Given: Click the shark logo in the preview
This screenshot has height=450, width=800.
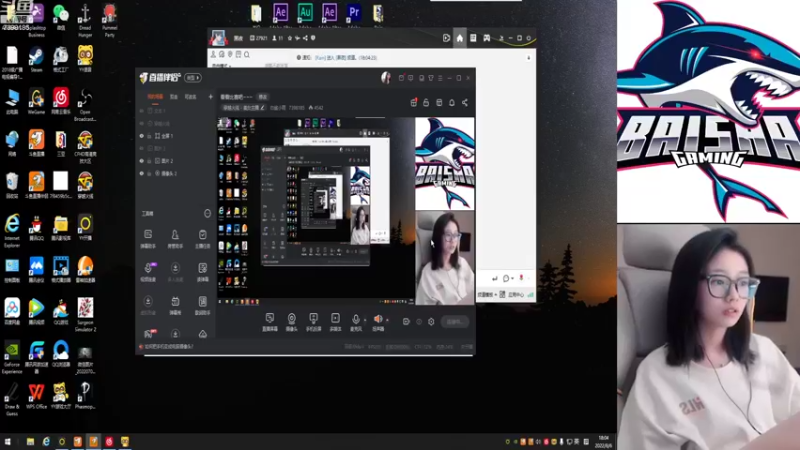Looking at the screenshot, I should coord(444,163).
